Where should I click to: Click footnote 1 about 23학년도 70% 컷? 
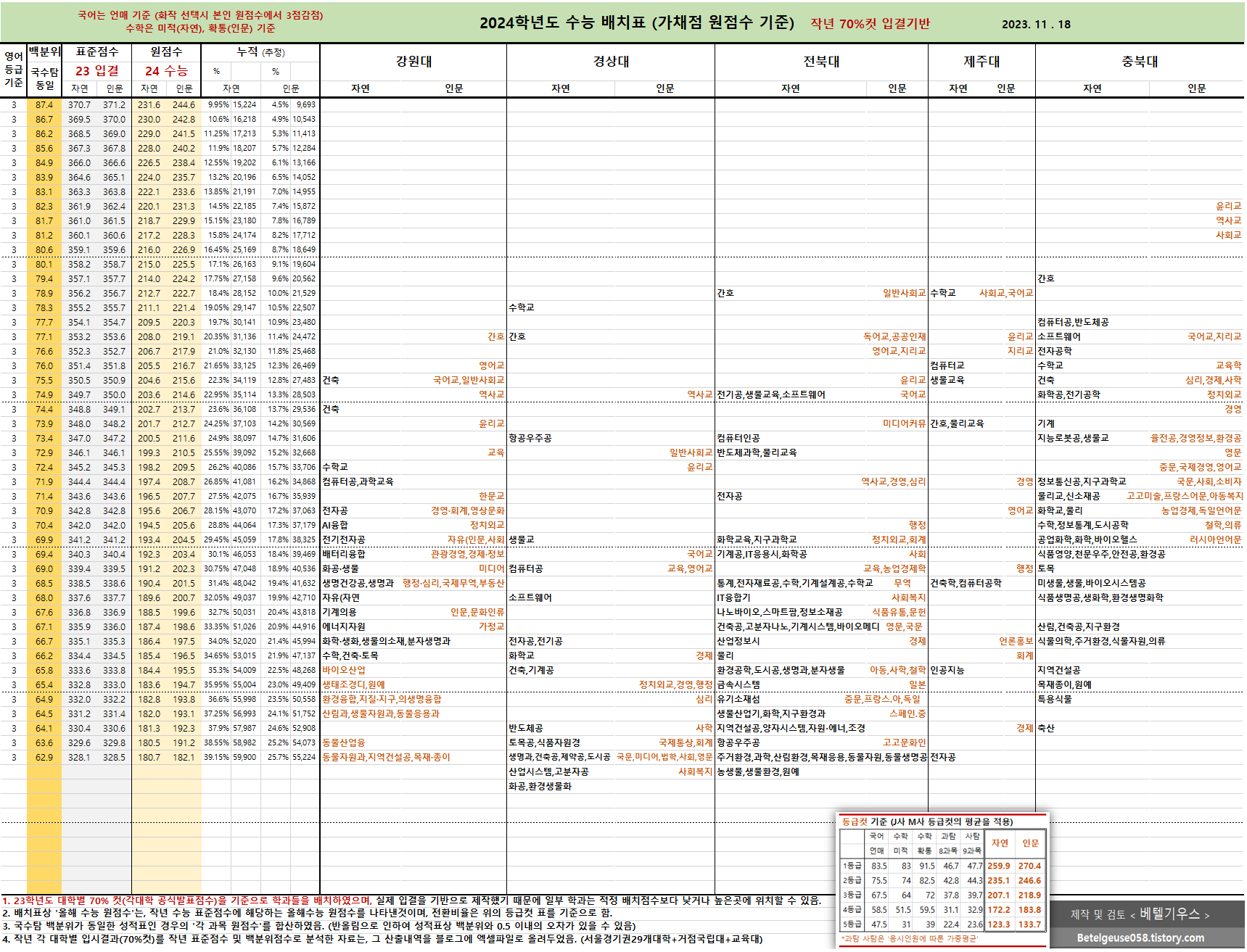tap(411, 901)
